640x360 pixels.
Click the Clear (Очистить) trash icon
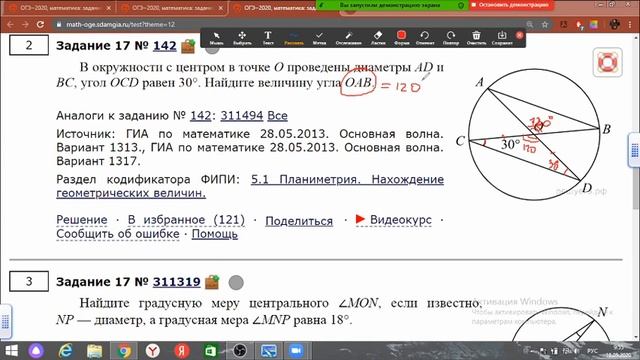click(x=476, y=38)
